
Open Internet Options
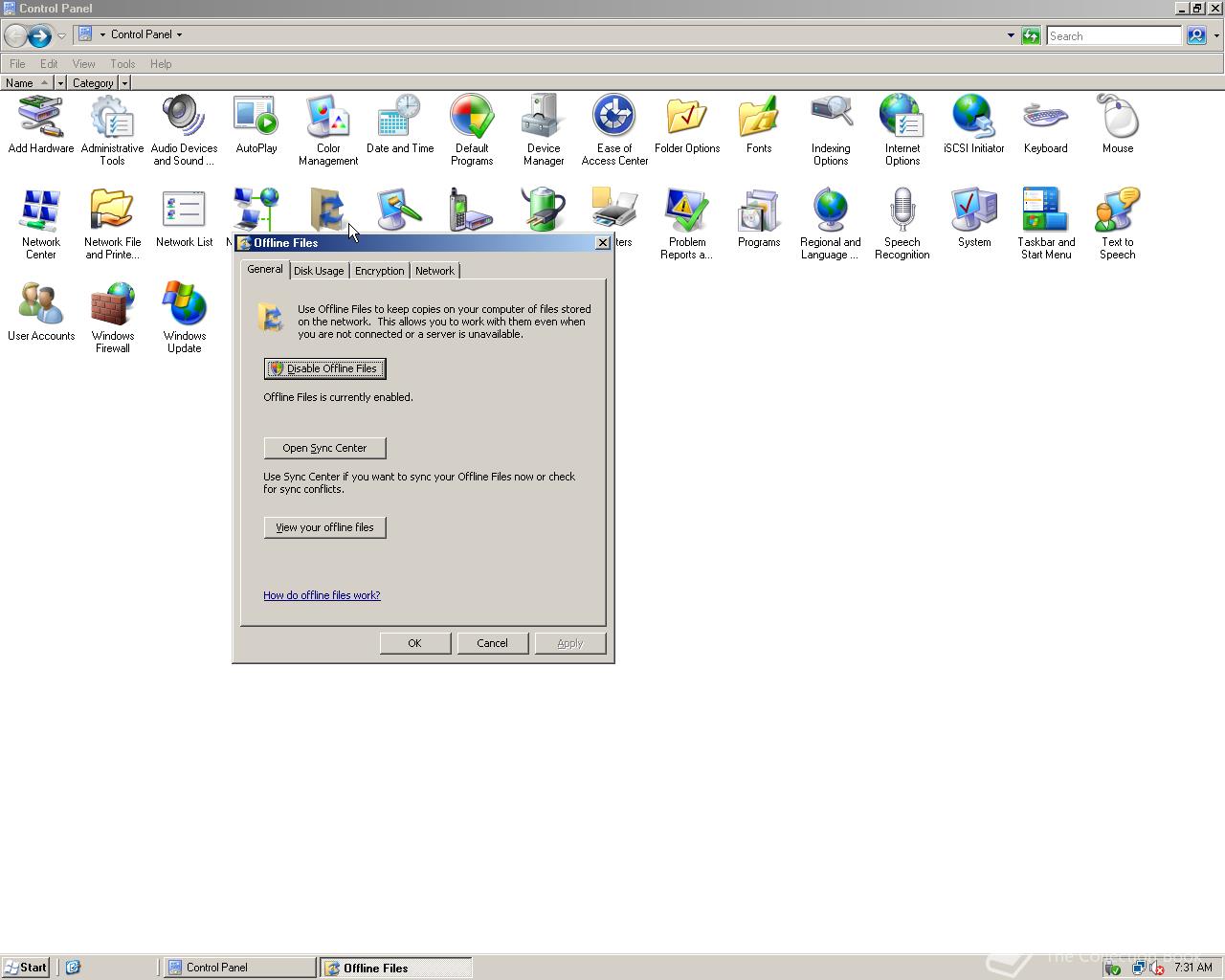point(902,131)
